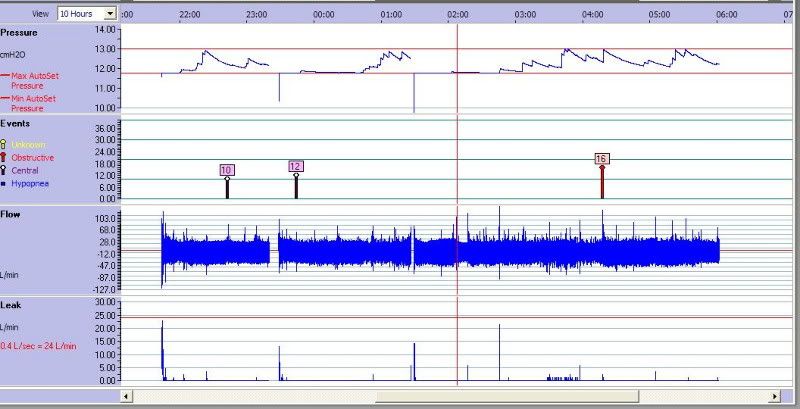Click the Pressure graph panel title
This screenshot has height=409, width=800.
point(19,33)
